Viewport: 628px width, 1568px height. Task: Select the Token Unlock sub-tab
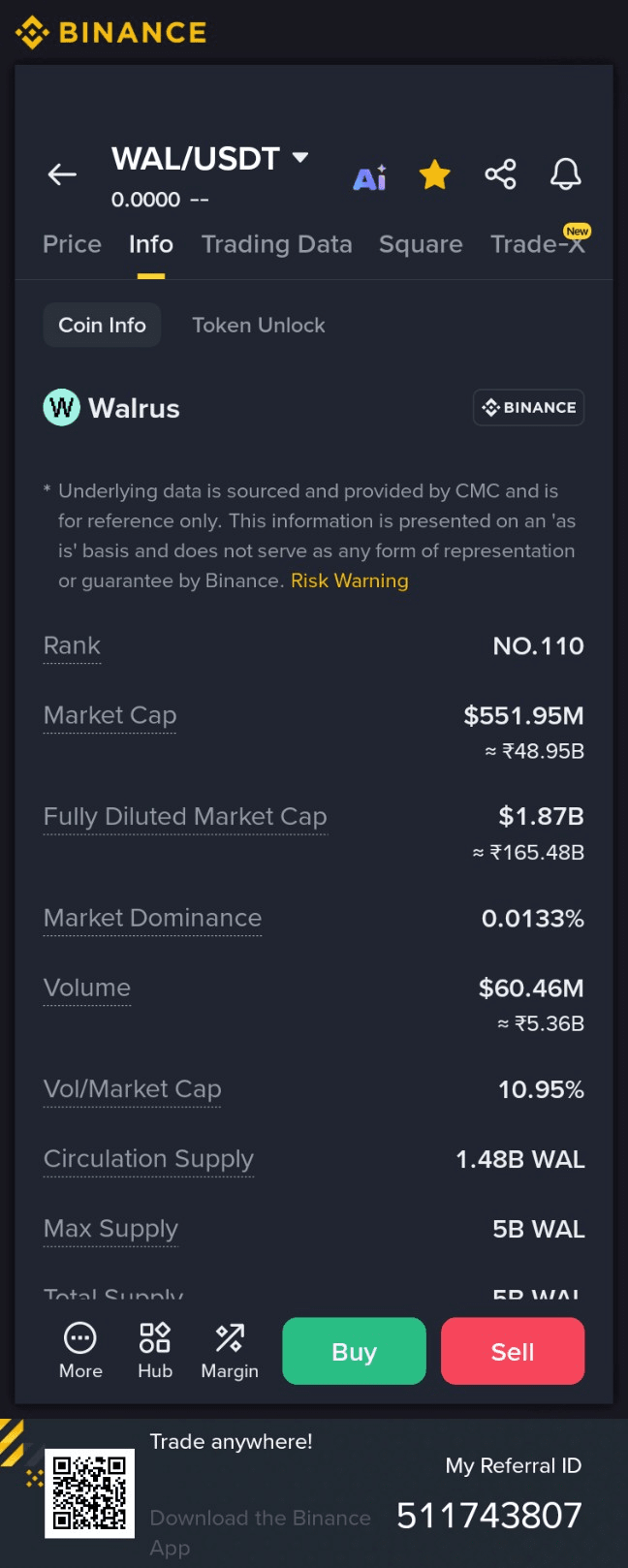pos(258,326)
